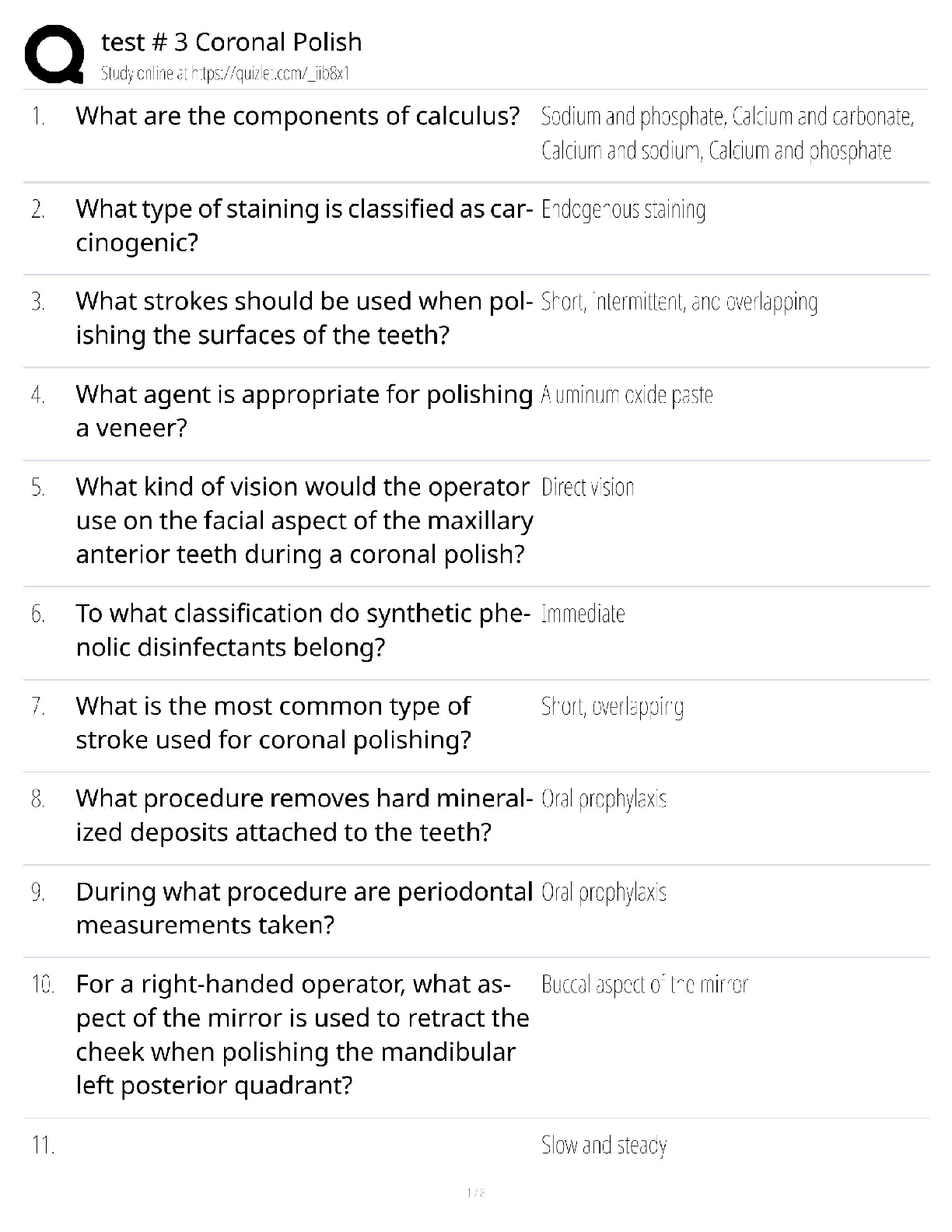Click the page number indicator 1/8

coord(476,1192)
